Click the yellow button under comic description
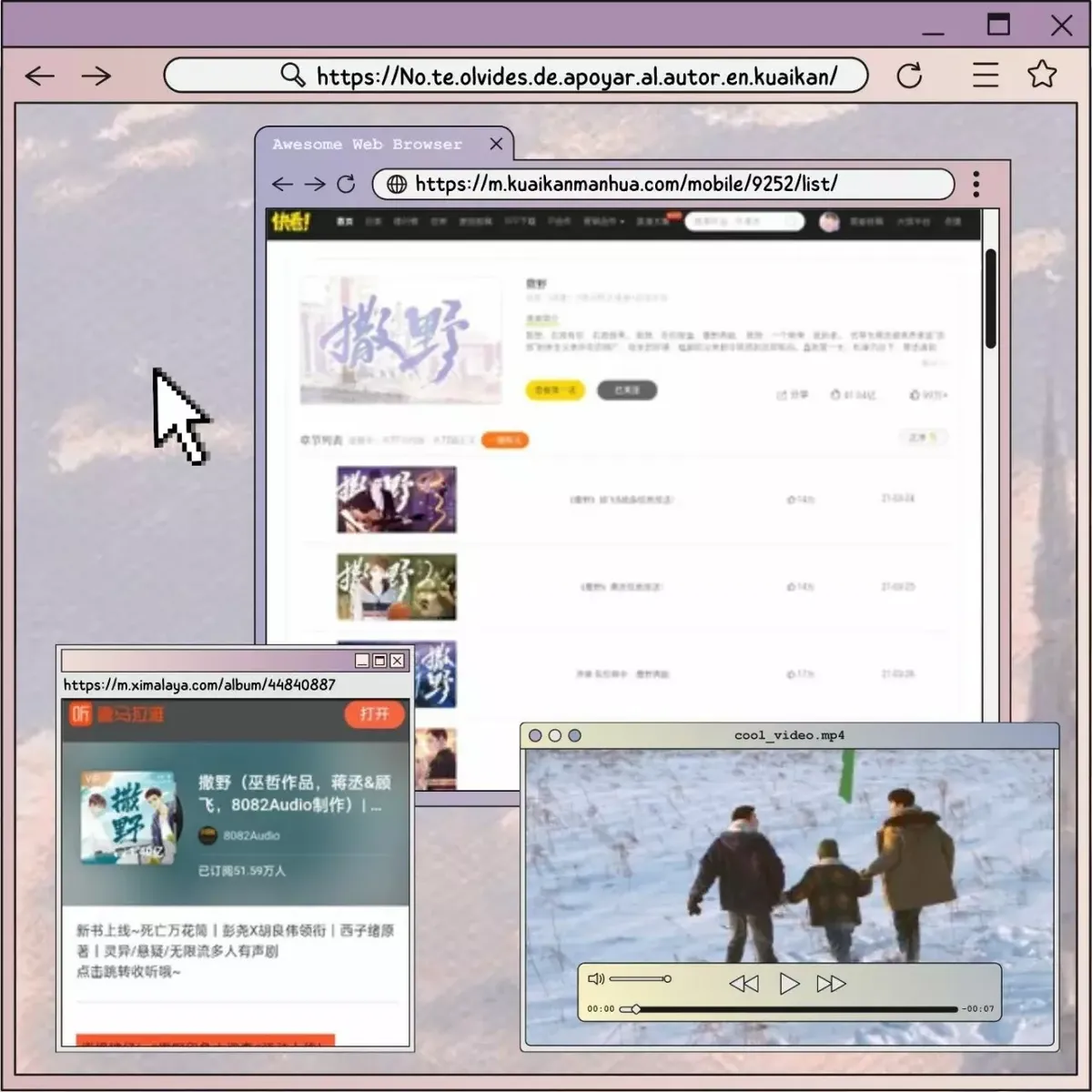Image resolution: width=1092 pixels, height=1092 pixels. pos(555,389)
